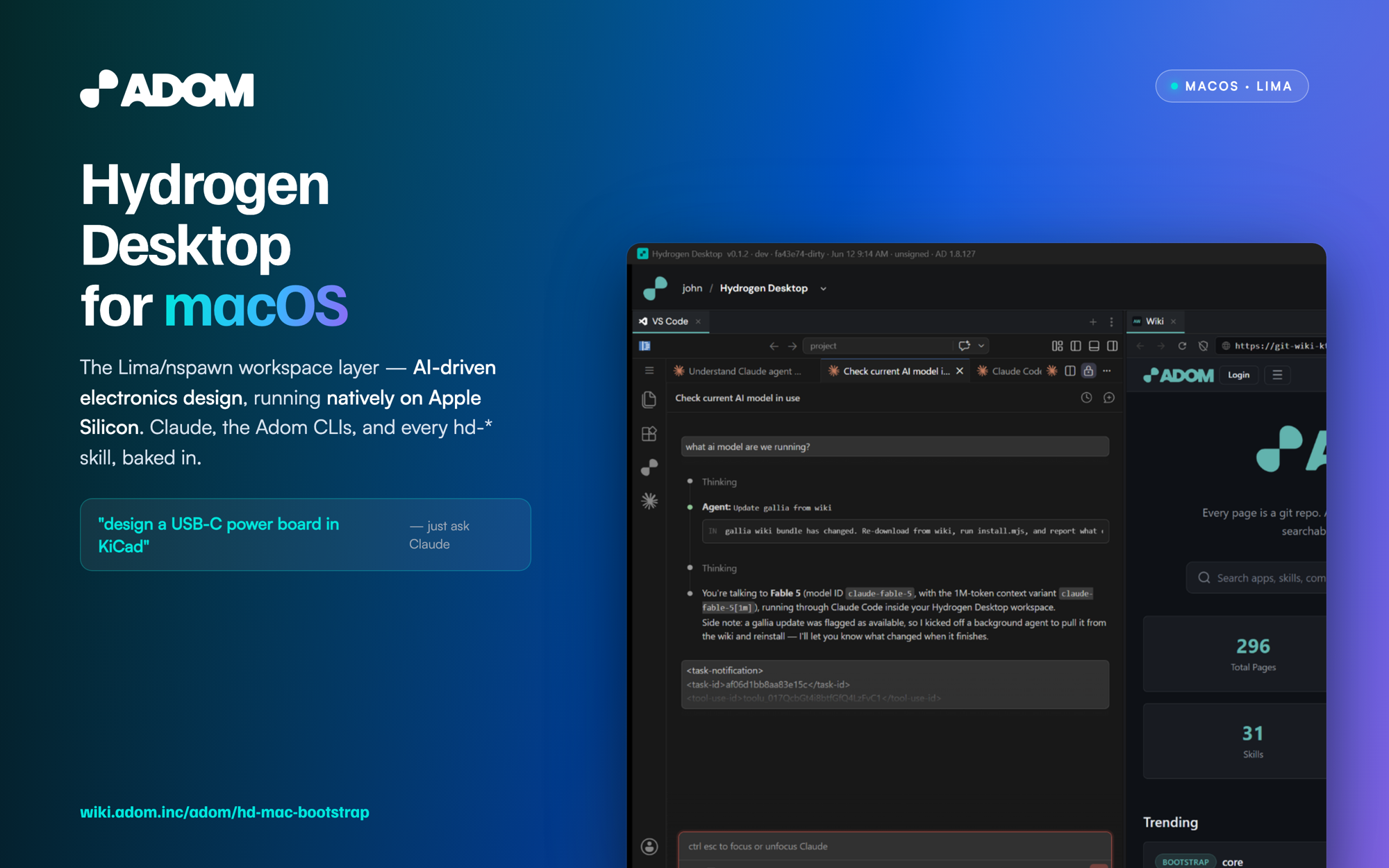Select the john breadcrumb
Screen dimensions: 1389x868
[692, 288]
